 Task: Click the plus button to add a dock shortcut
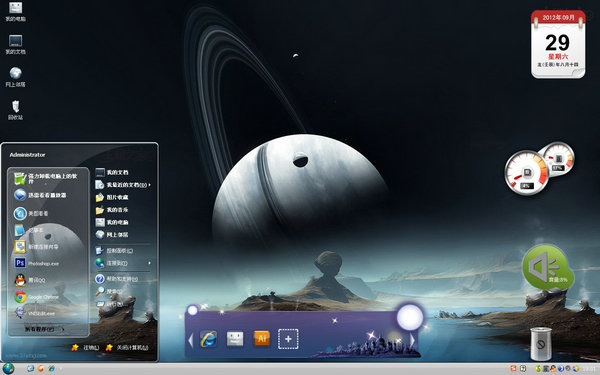coord(288,339)
